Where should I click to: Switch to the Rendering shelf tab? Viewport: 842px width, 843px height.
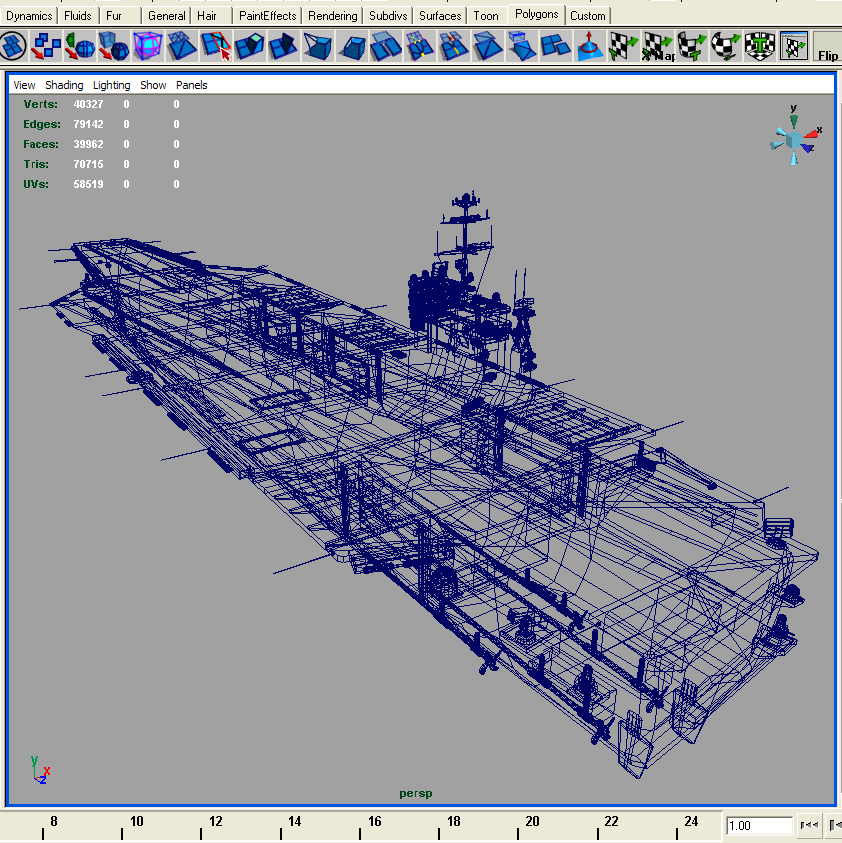click(x=332, y=15)
